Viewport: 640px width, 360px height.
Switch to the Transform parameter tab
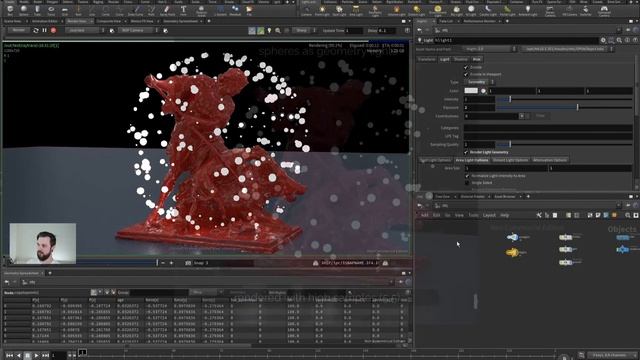426,59
